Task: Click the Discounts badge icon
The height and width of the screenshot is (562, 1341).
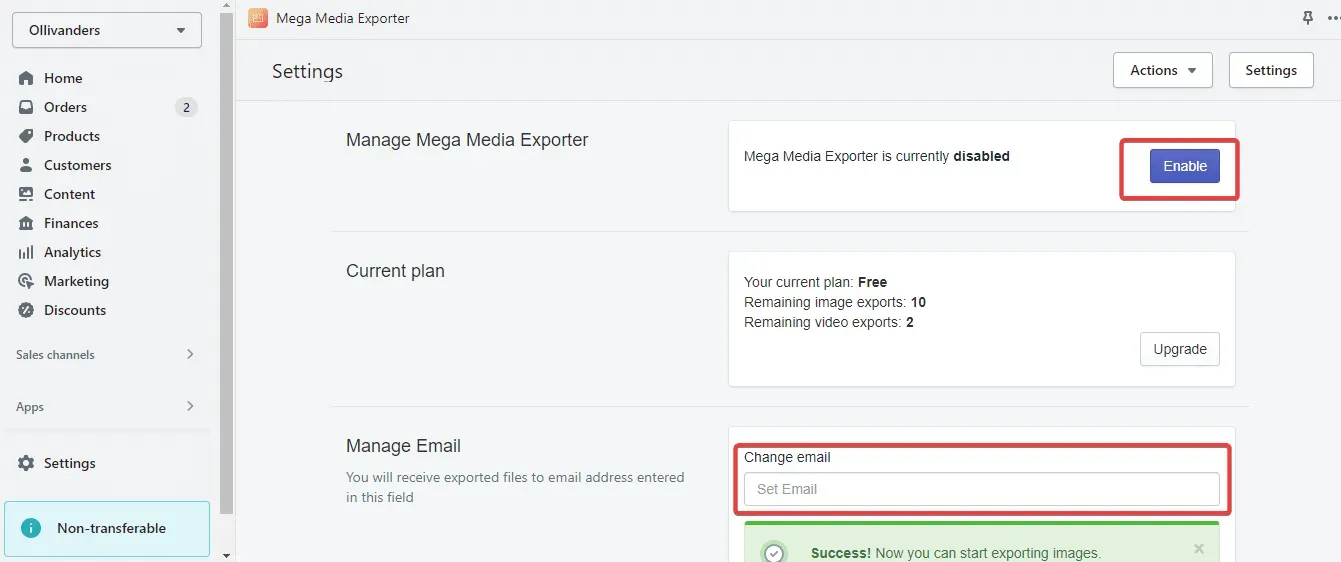Action: (x=27, y=310)
